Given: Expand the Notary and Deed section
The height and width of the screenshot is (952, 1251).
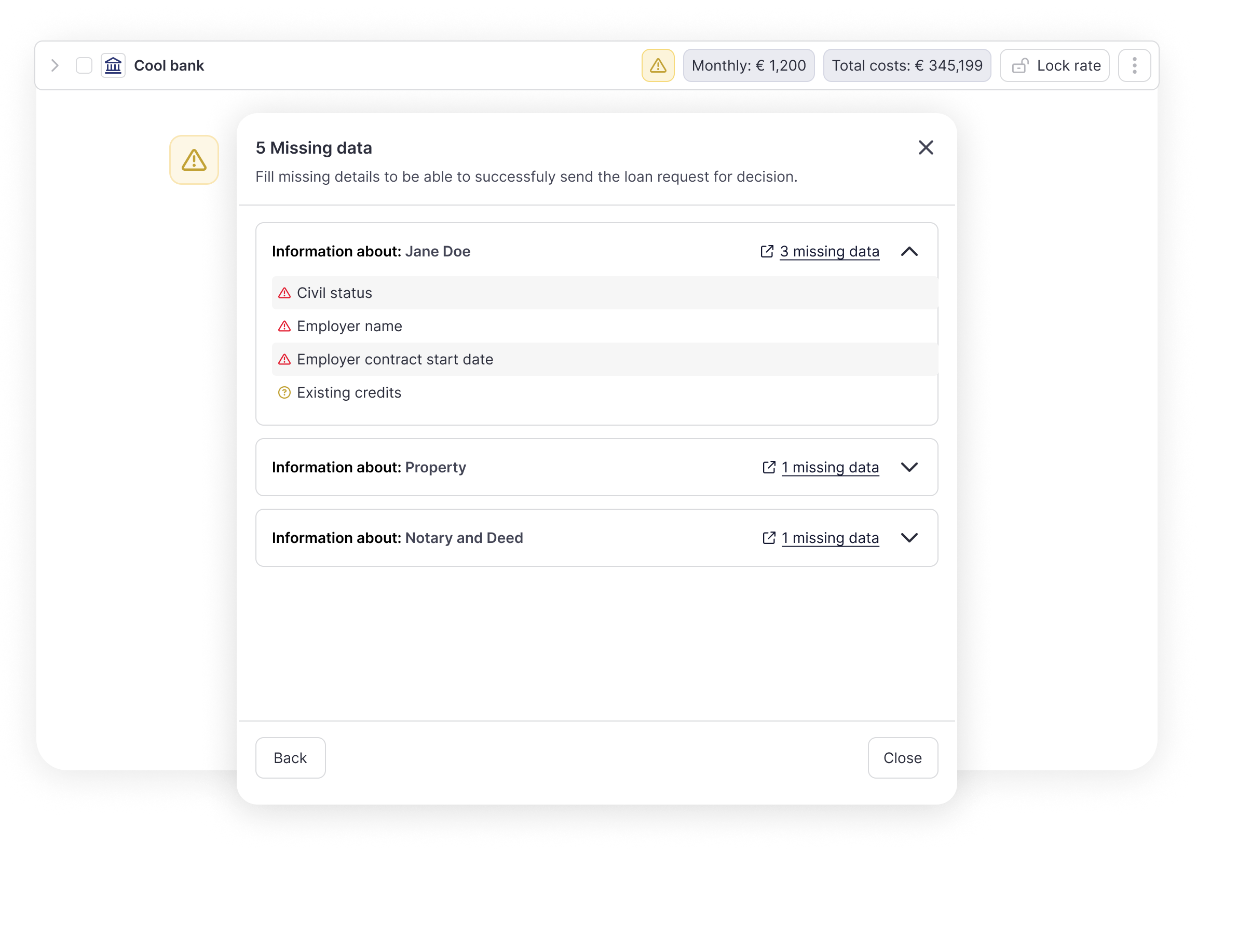Looking at the screenshot, I should pyautogui.click(x=909, y=538).
